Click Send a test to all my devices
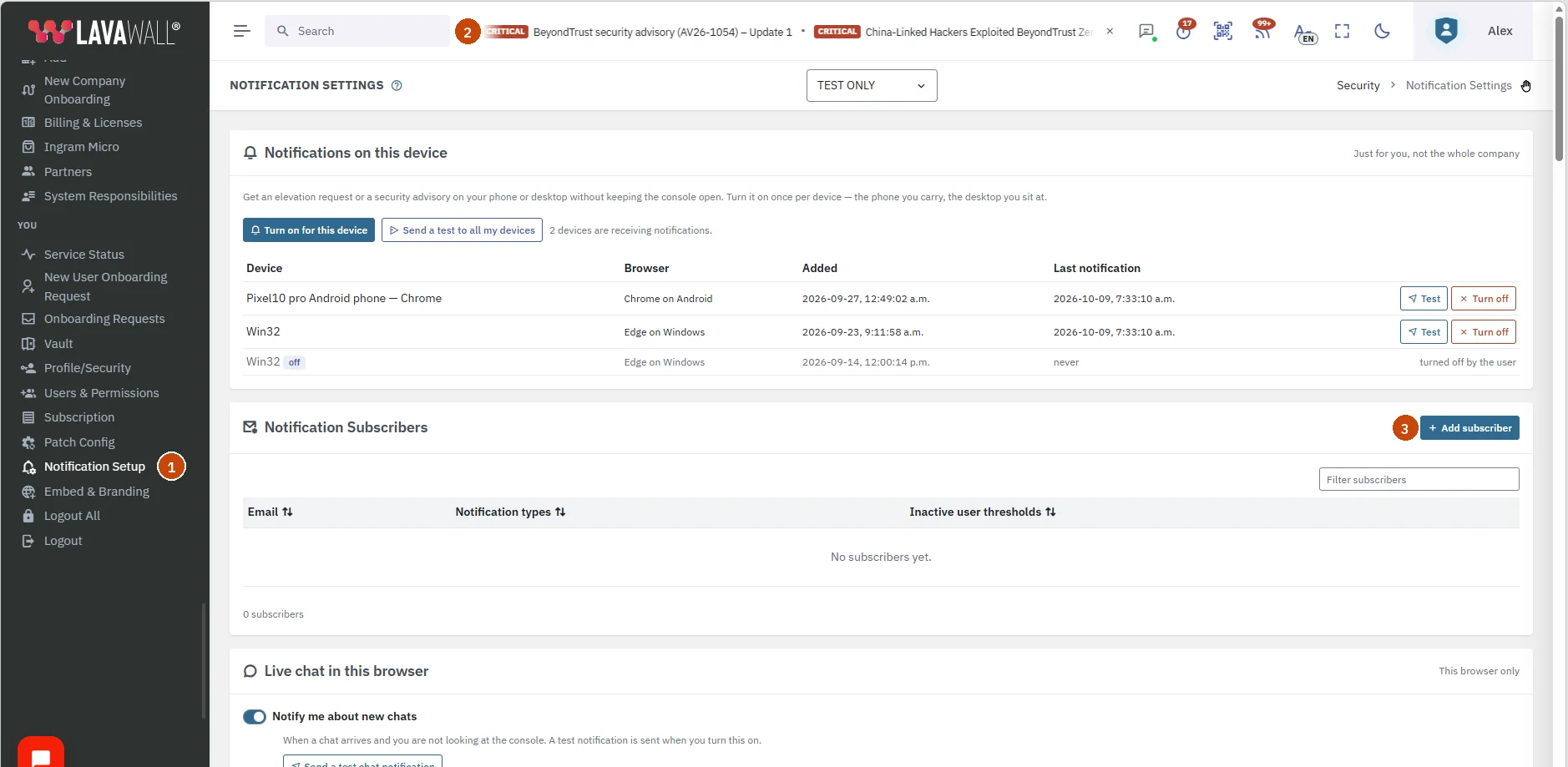Viewport: 1568px width, 767px height. [462, 230]
